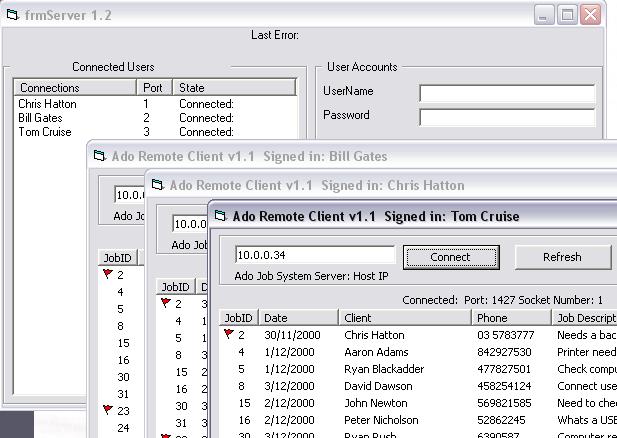This screenshot has height=438, width=617.
Task: Click the frmServer title bar icon
Action: [14, 14]
